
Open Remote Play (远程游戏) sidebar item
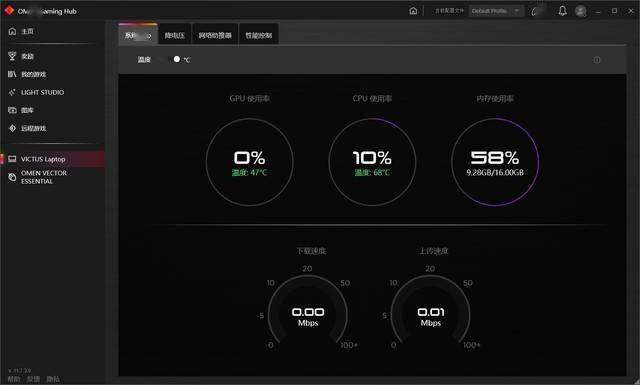pyautogui.click(x=27, y=128)
